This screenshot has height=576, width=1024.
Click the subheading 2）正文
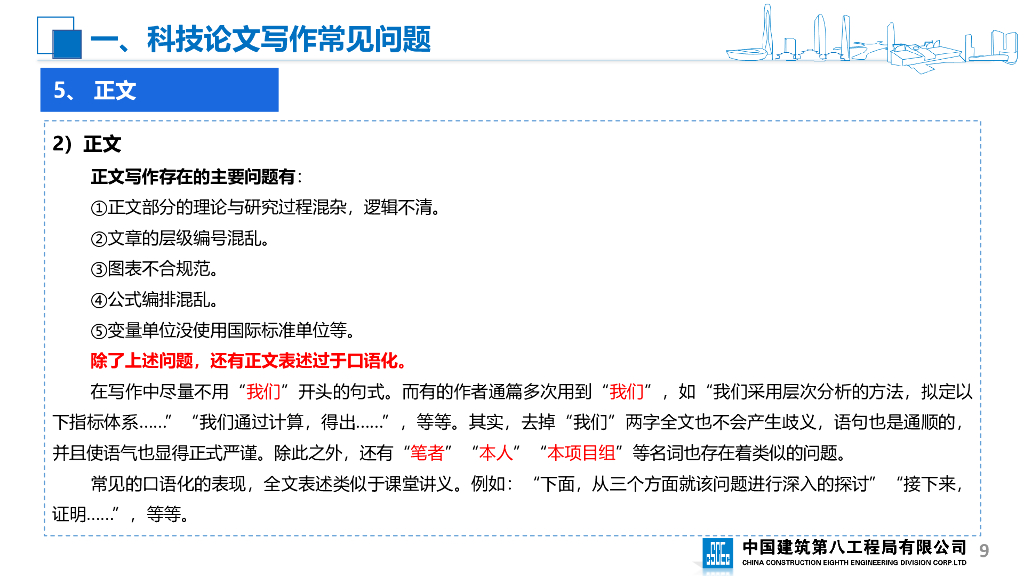(x=87, y=144)
